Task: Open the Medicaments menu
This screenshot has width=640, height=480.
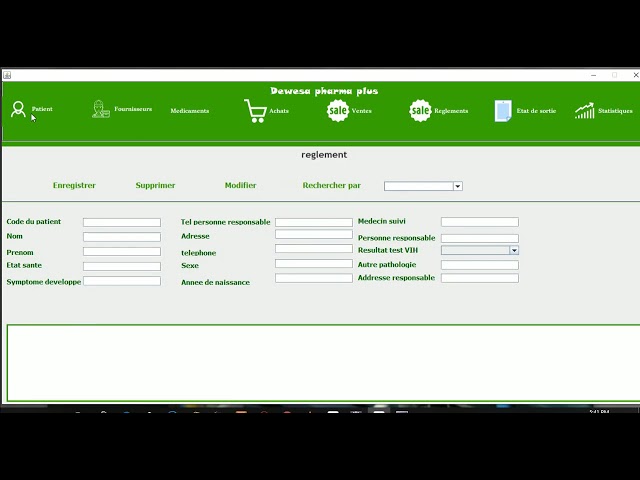Action: [190, 111]
